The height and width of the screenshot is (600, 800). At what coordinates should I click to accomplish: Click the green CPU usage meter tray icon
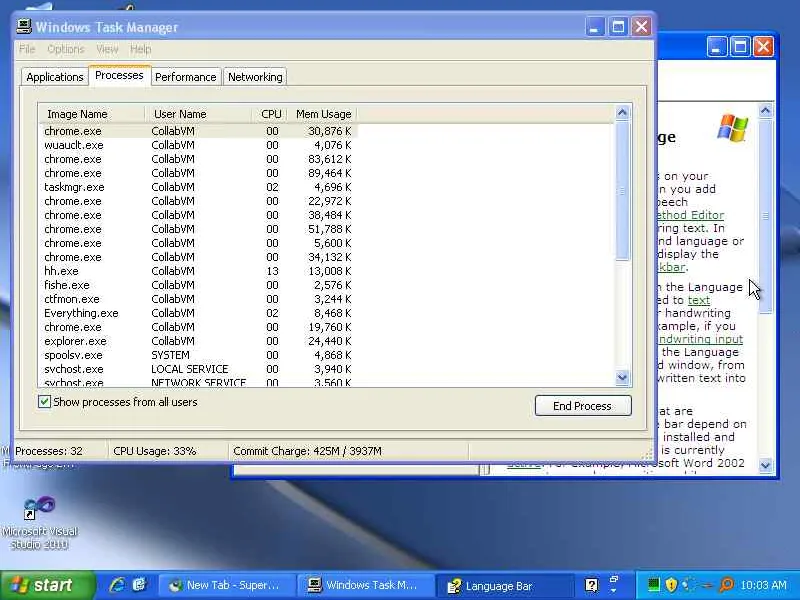click(x=653, y=585)
